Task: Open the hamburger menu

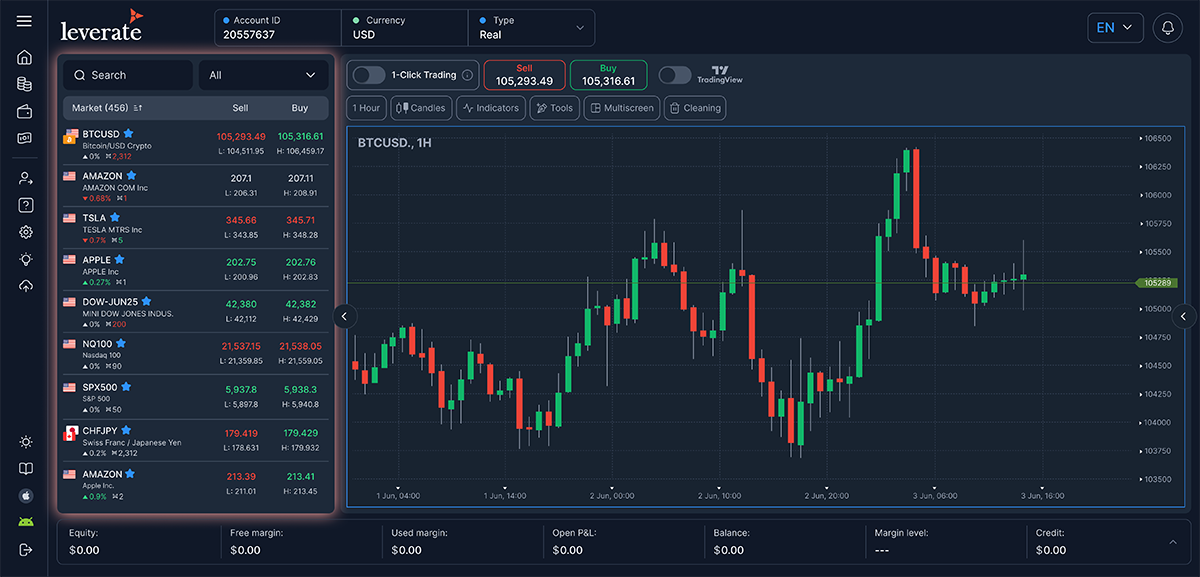Action: 25,21
